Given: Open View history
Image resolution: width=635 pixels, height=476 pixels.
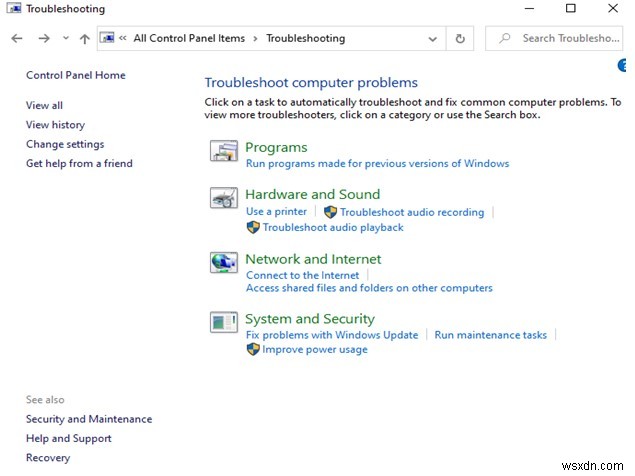Looking at the screenshot, I should [55, 125].
